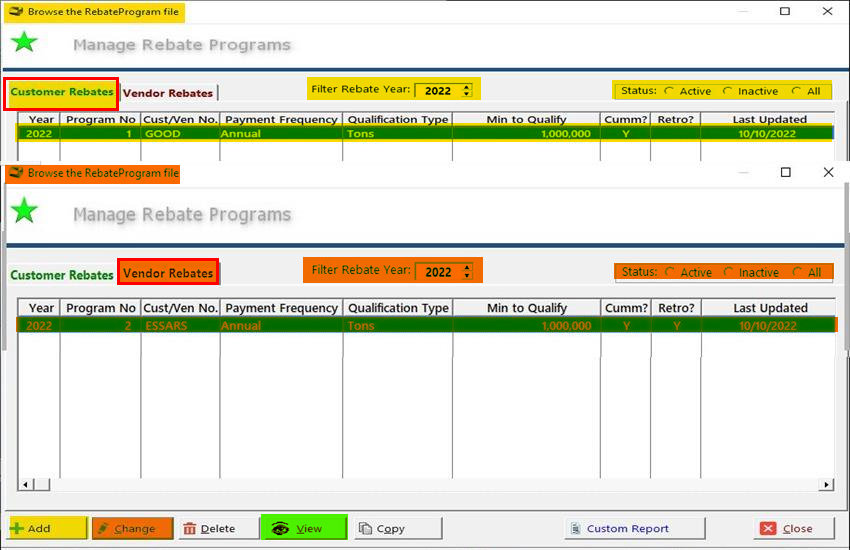Click Qualification Type header in lower table
Viewport: 850px width, 550px height.
tap(398, 308)
